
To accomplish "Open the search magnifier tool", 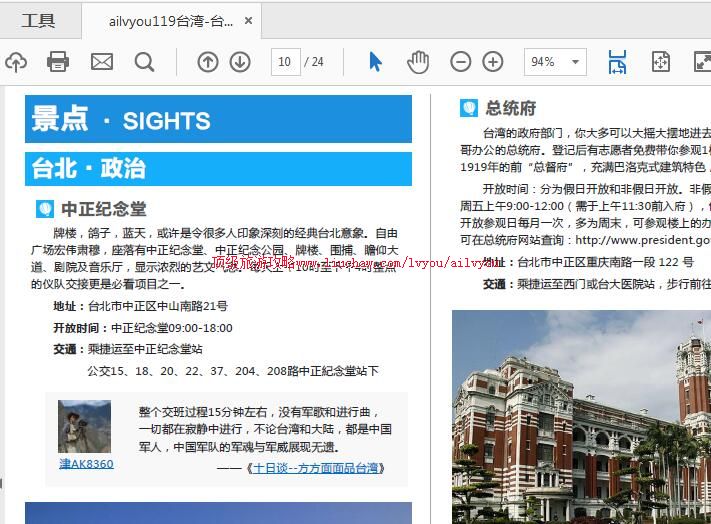I will pos(145,62).
